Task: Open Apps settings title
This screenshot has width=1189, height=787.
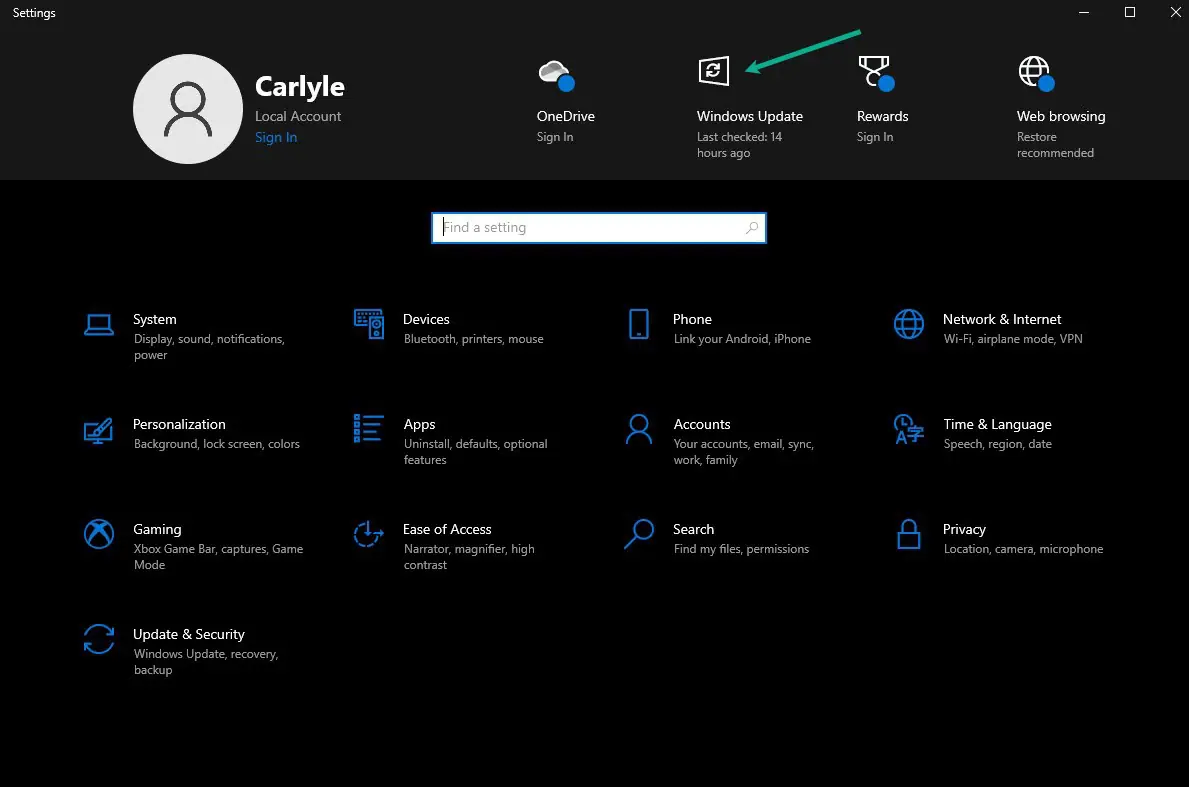Action: (419, 425)
